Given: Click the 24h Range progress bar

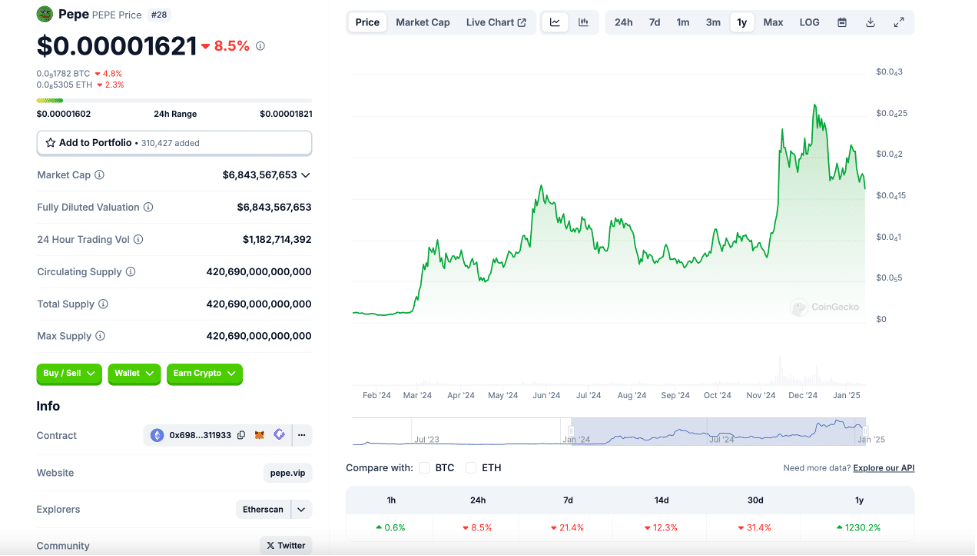Looking at the screenshot, I should [x=174, y=100].
